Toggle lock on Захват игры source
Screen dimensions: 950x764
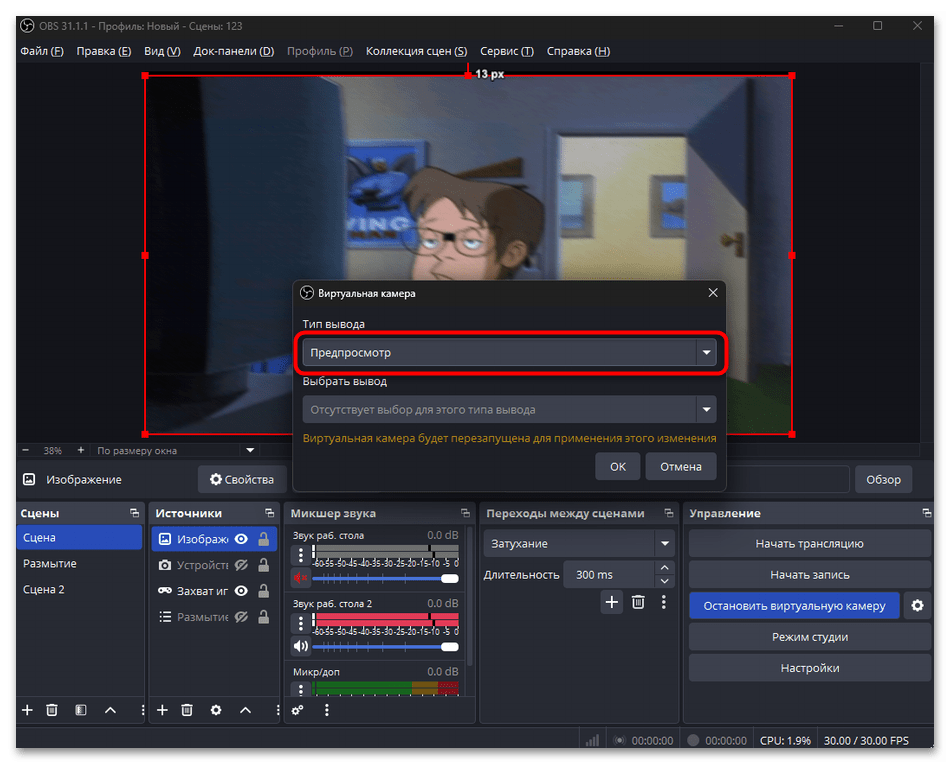pos(264,591)
